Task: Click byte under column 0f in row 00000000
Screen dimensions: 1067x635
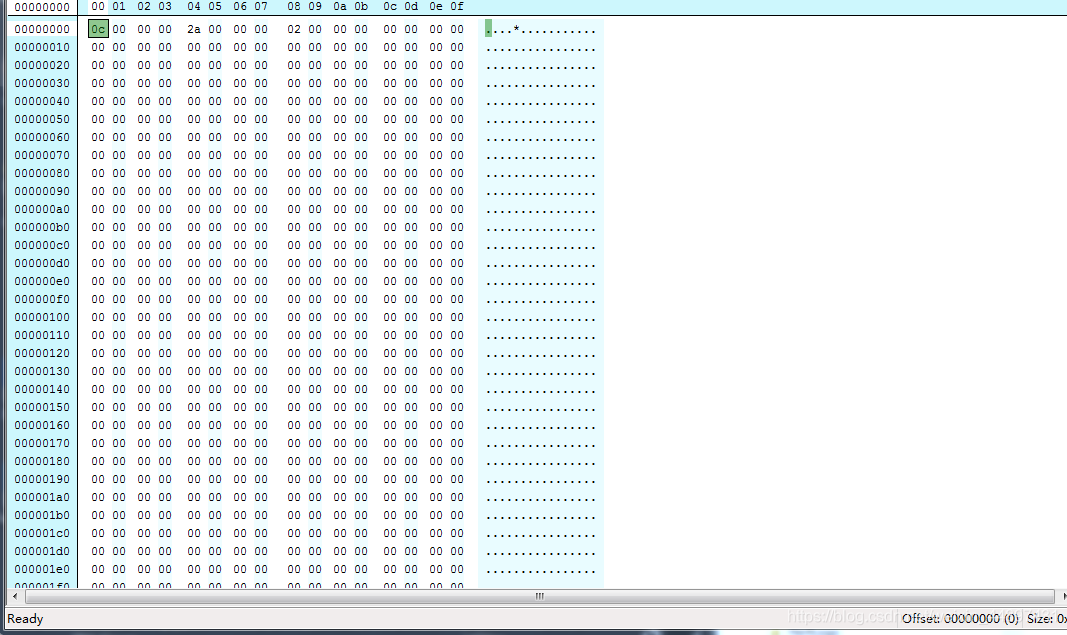Action: (x=457, y=29)
